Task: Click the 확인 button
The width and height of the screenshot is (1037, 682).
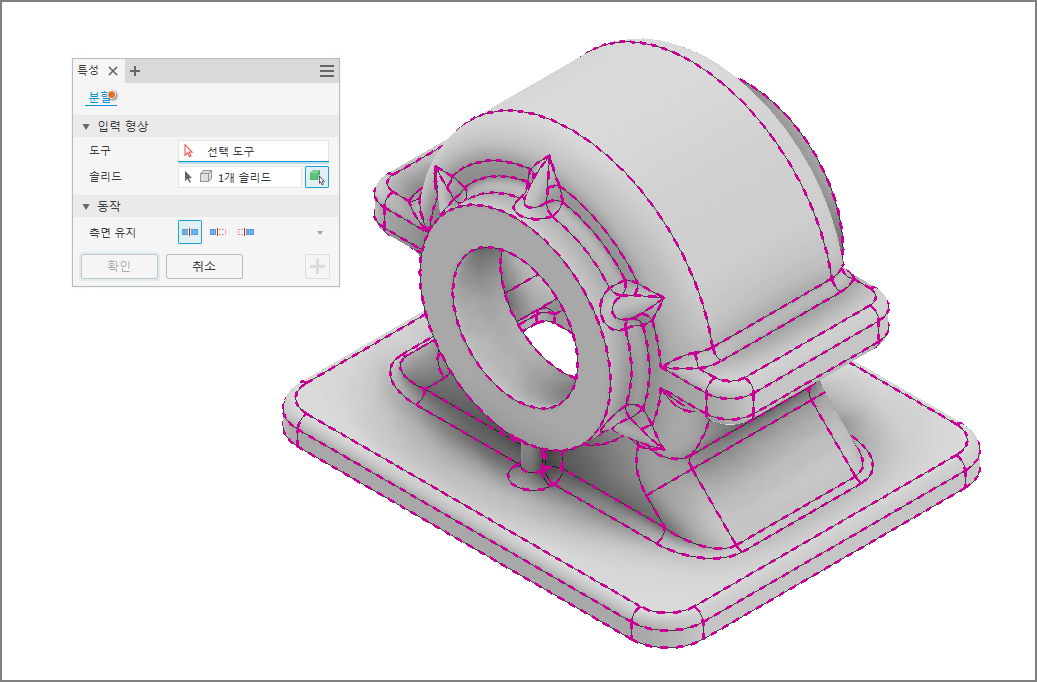Action: click(120, 267)
